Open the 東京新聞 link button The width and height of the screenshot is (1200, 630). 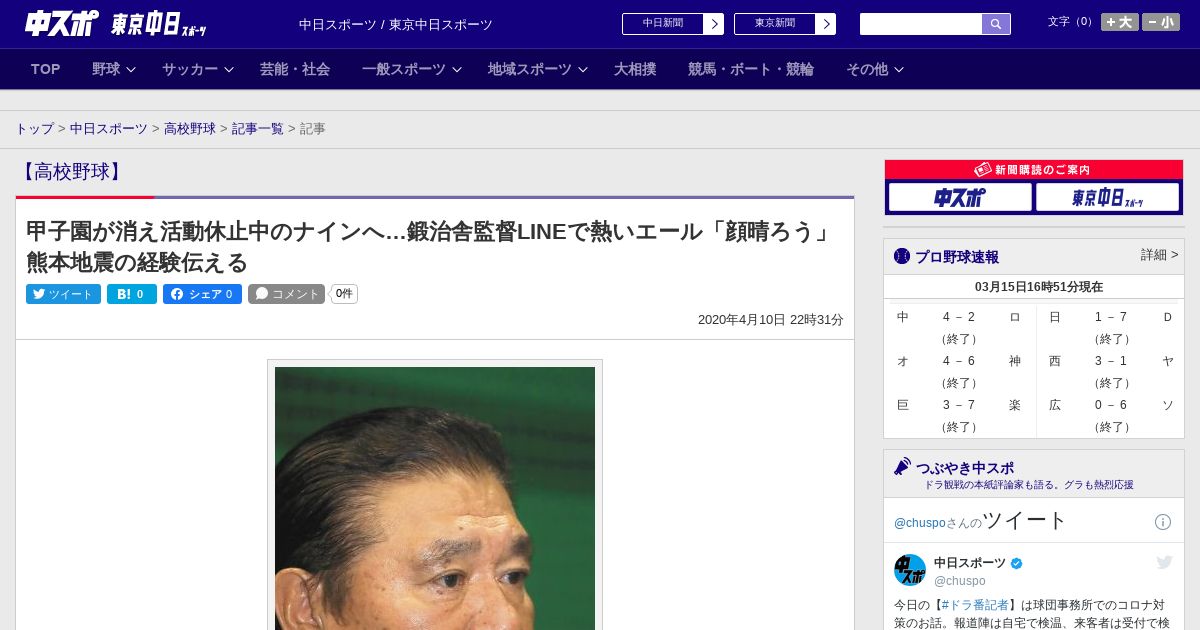point(774,24)
